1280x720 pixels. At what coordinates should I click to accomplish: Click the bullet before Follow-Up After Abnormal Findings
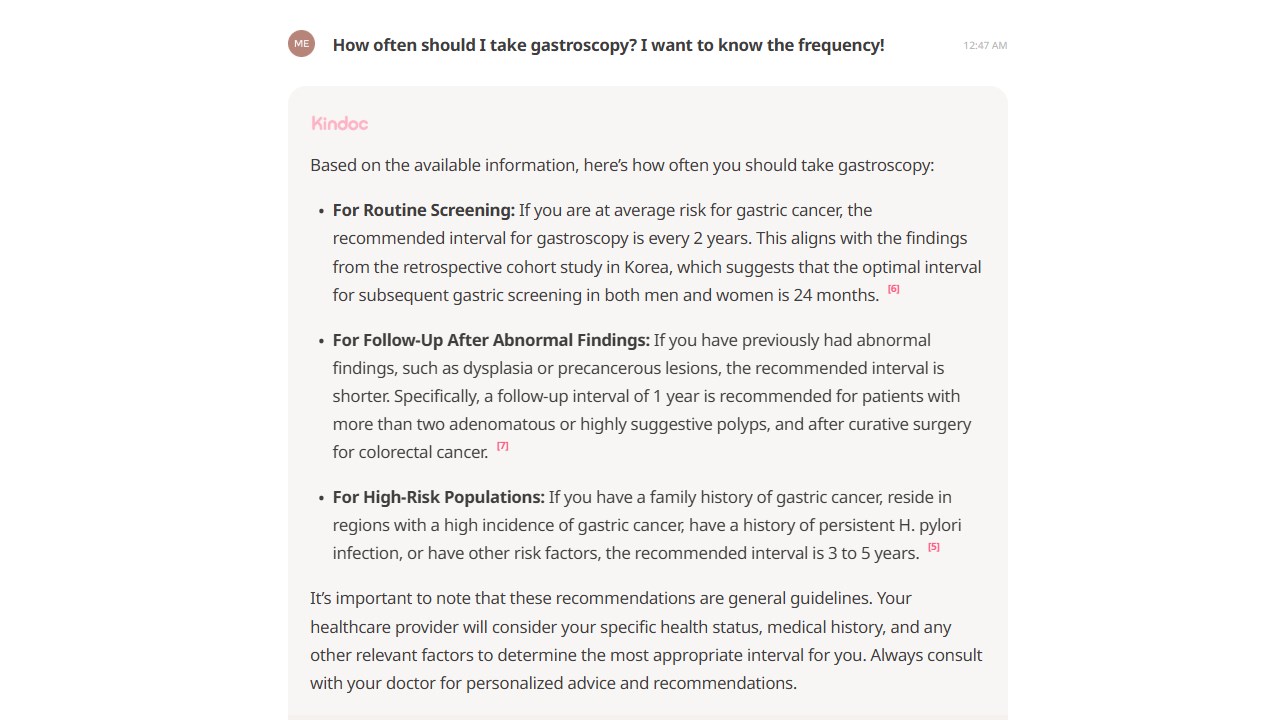tap(322, 341)
